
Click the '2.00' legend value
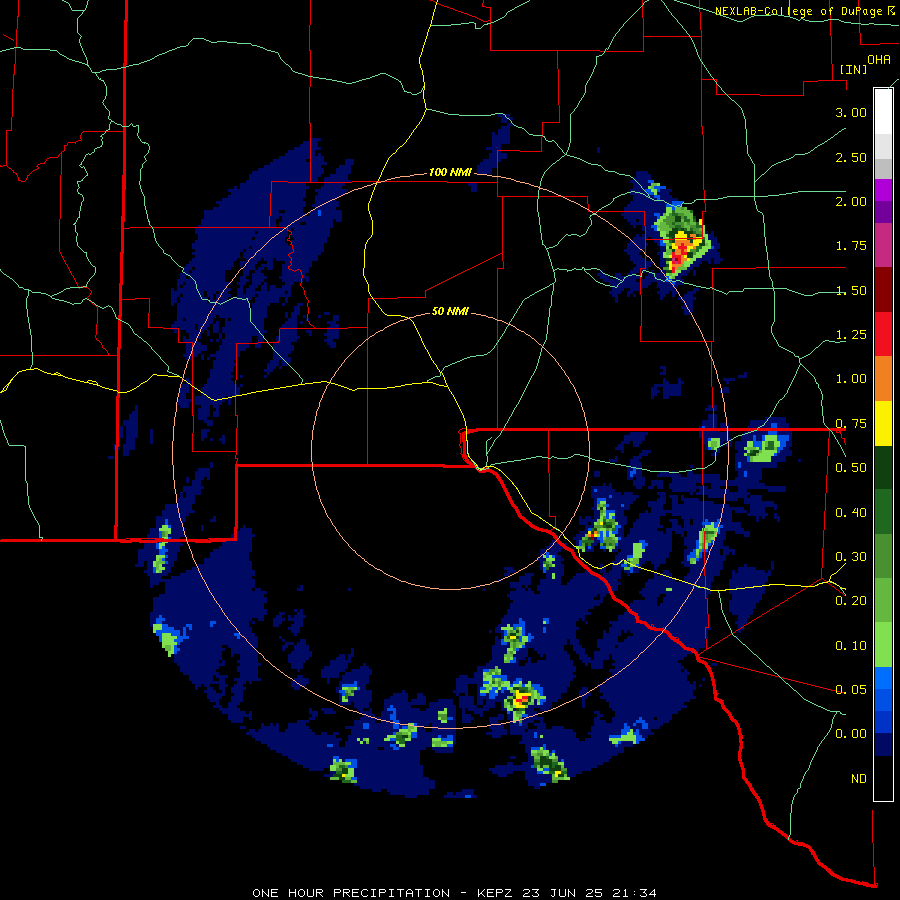click(x=851, y=201)
